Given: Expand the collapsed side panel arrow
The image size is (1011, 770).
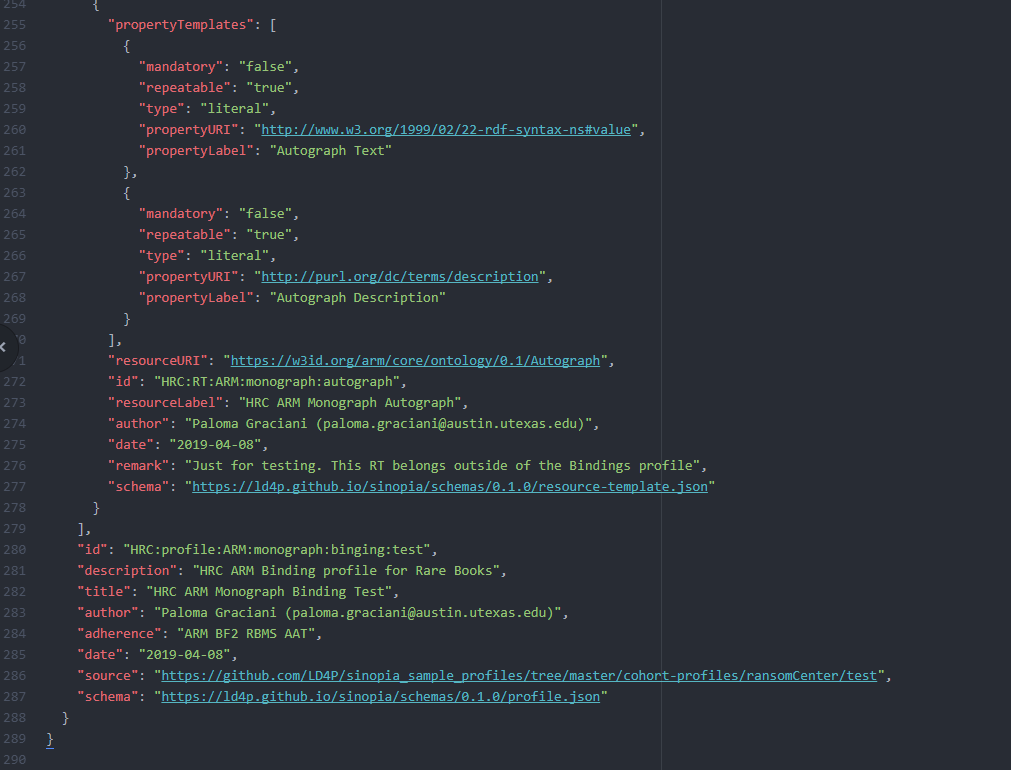Looking at the screenshot, I should (x=4, y=347).
